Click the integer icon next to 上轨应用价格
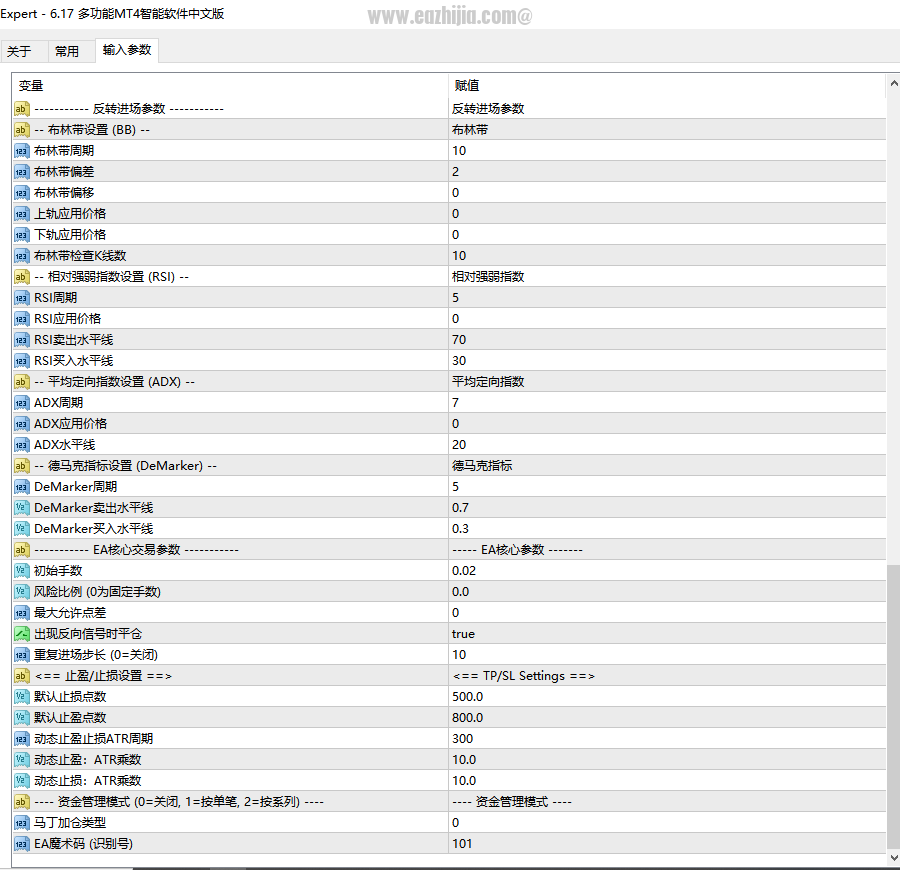 [x=21, y=213]
